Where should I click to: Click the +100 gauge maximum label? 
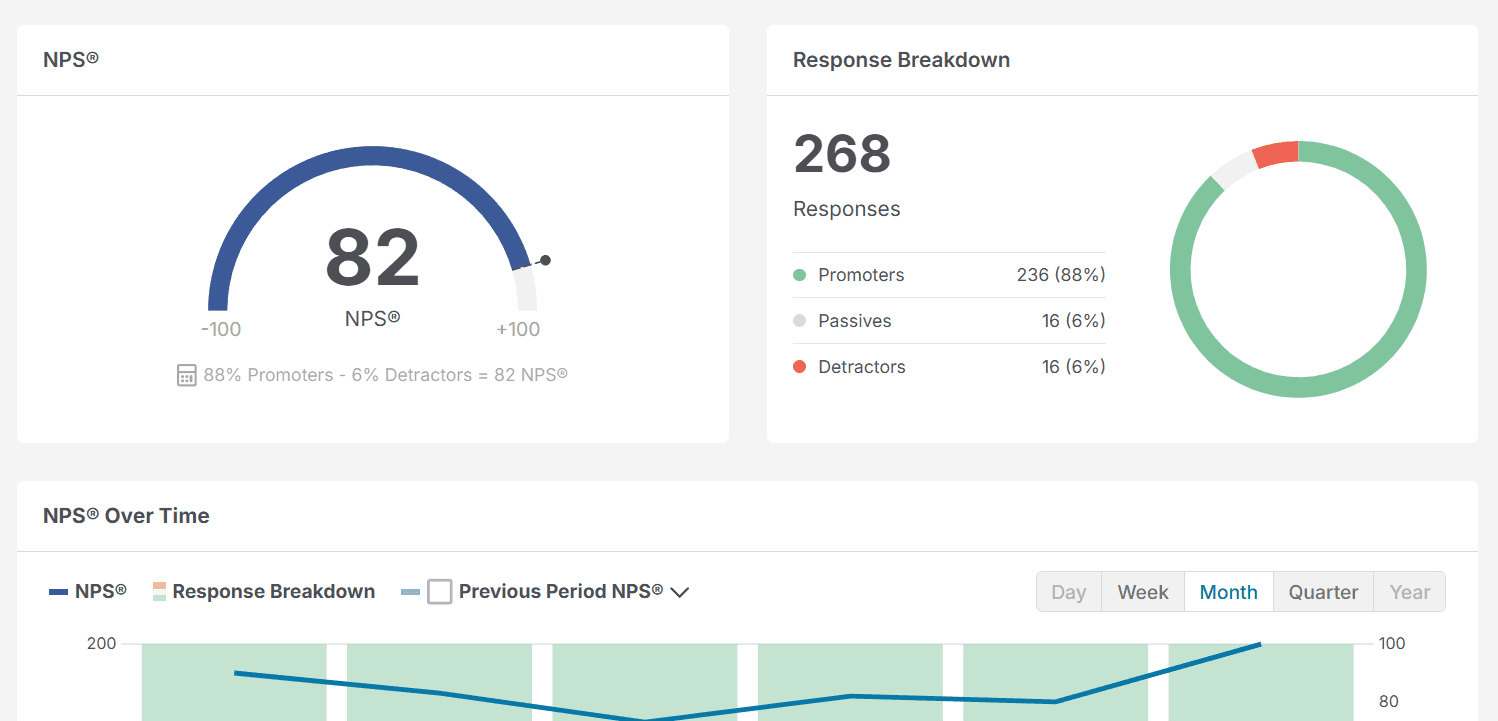518,329
